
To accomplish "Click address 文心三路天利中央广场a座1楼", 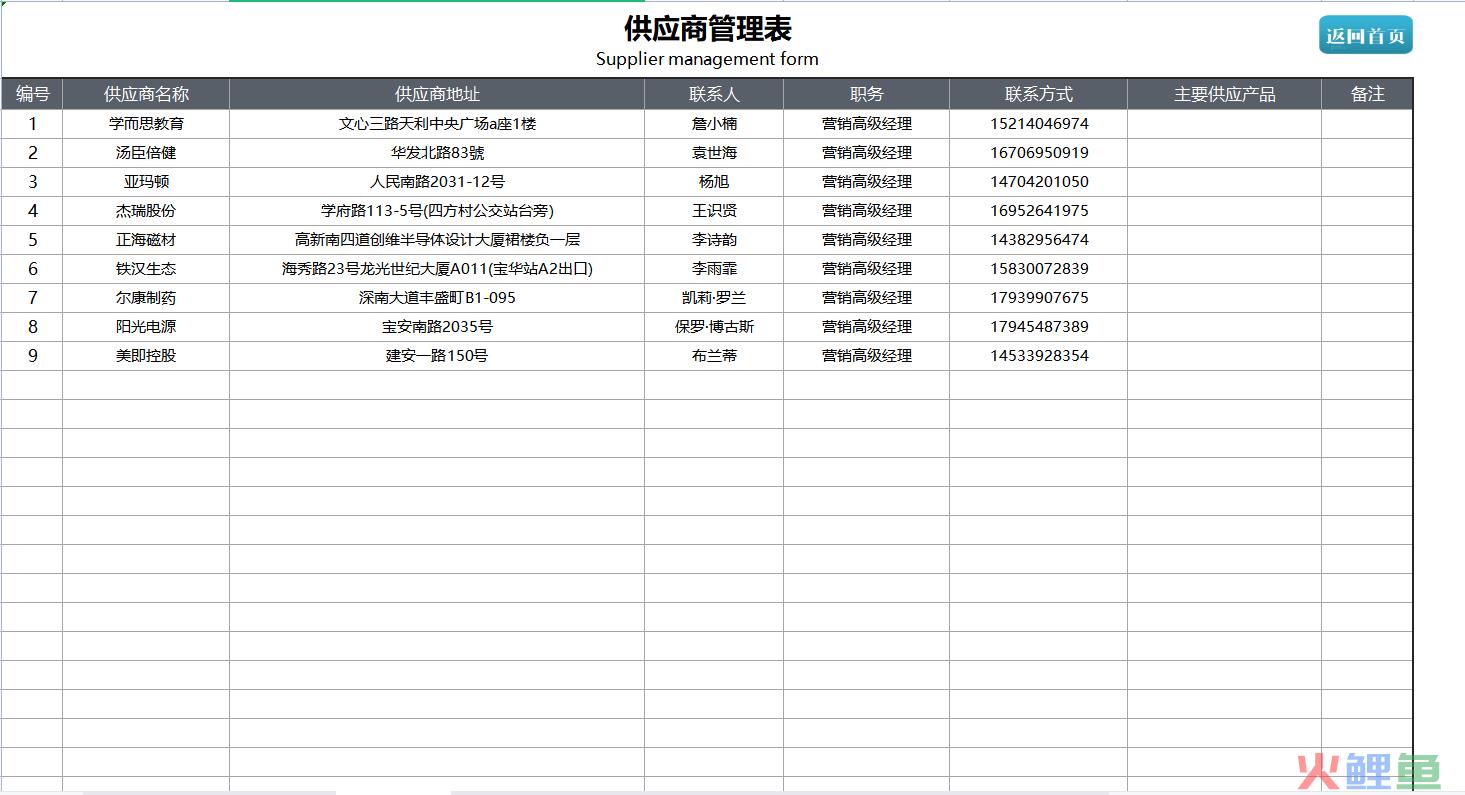I will pos(437,124).
